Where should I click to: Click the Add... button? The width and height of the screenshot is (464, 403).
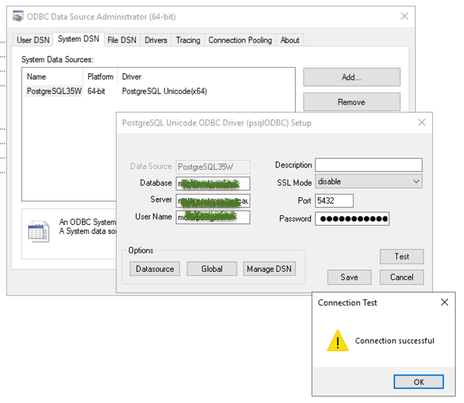point(352,77)
